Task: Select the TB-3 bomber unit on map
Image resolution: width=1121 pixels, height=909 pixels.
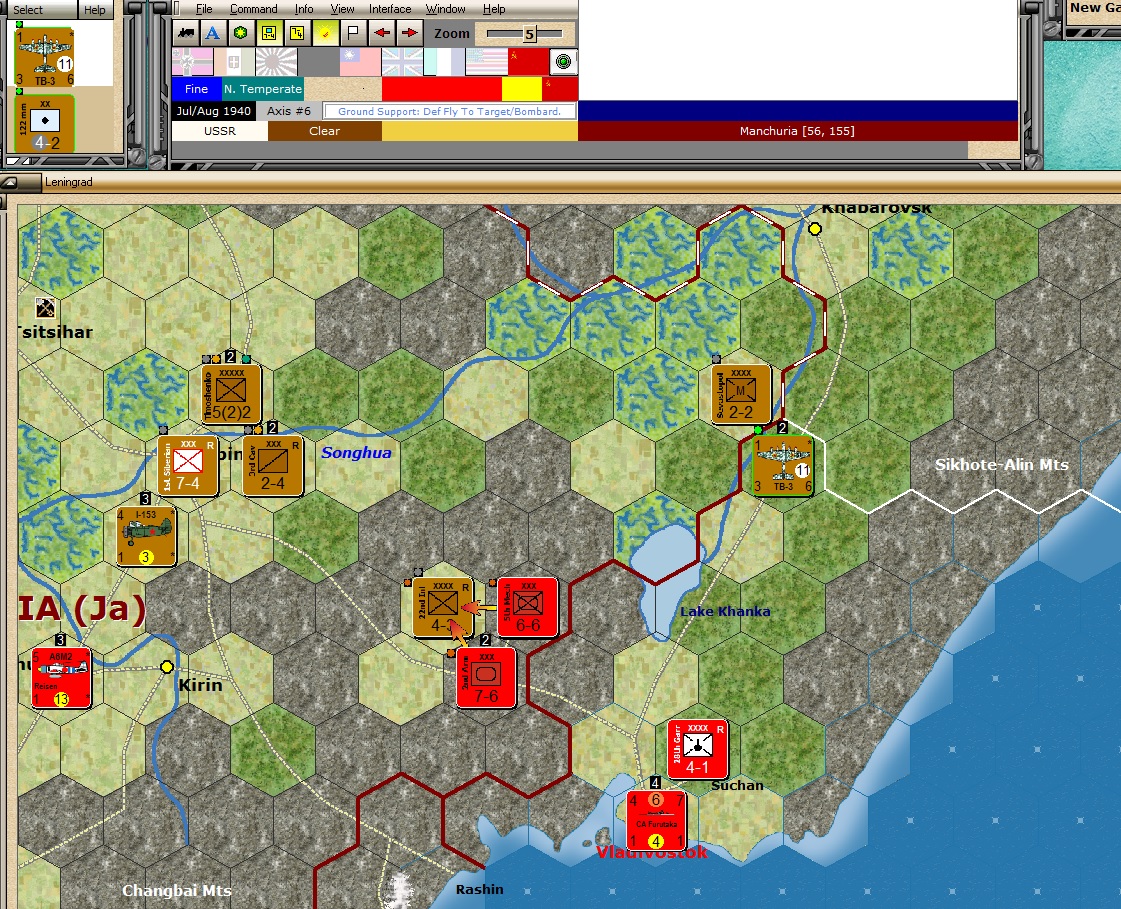Action: (x=783, y=466)
